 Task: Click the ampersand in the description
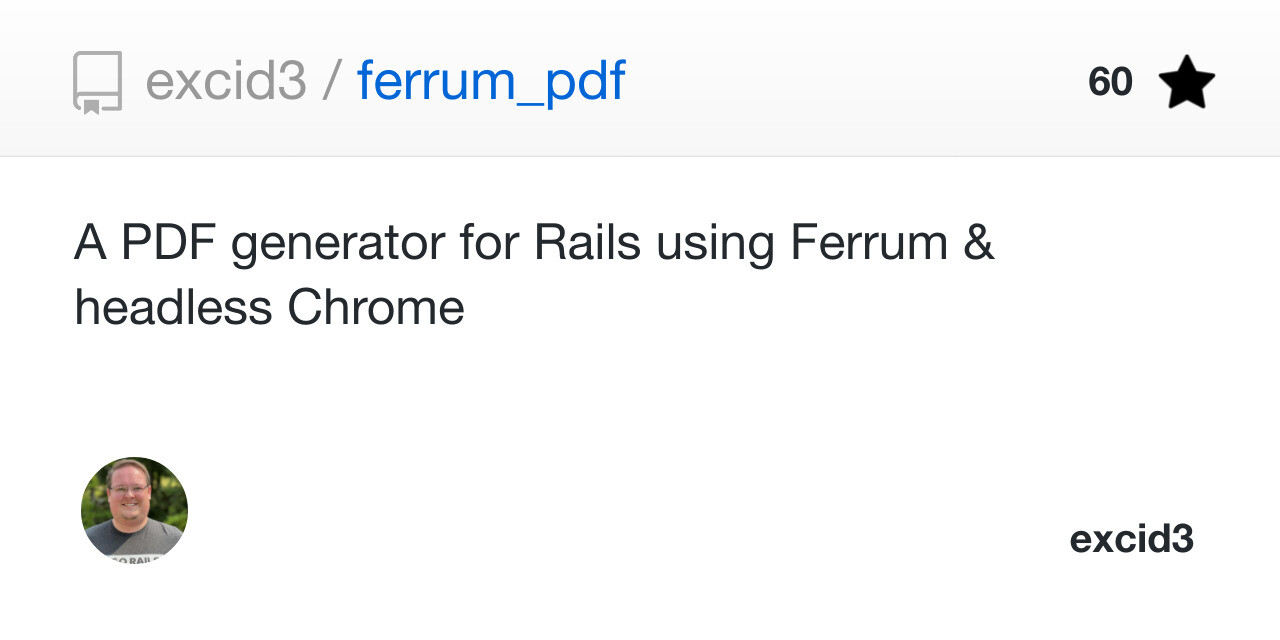tap(979, 242)
